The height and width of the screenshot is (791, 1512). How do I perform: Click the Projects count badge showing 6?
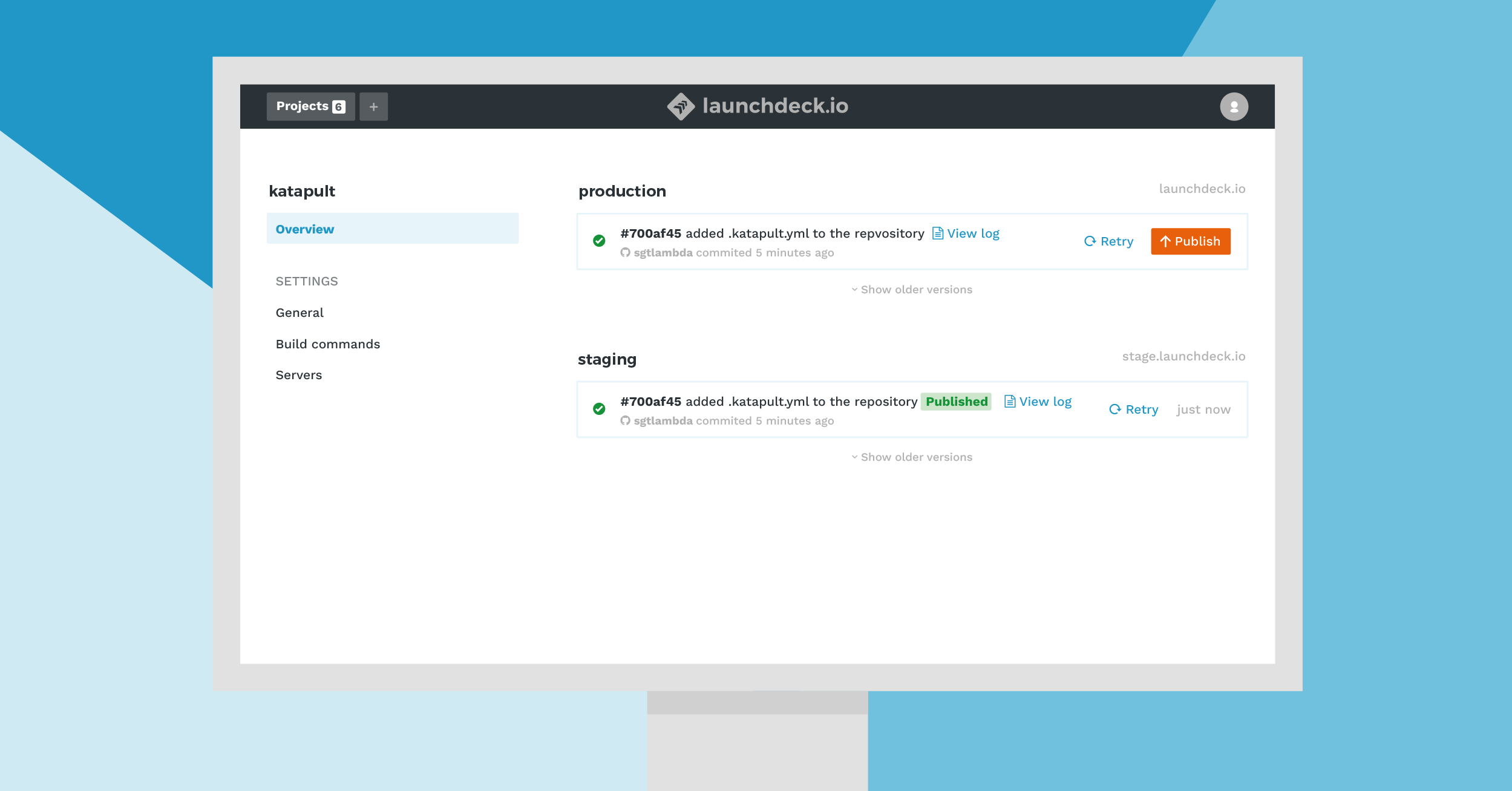point(339,106)
